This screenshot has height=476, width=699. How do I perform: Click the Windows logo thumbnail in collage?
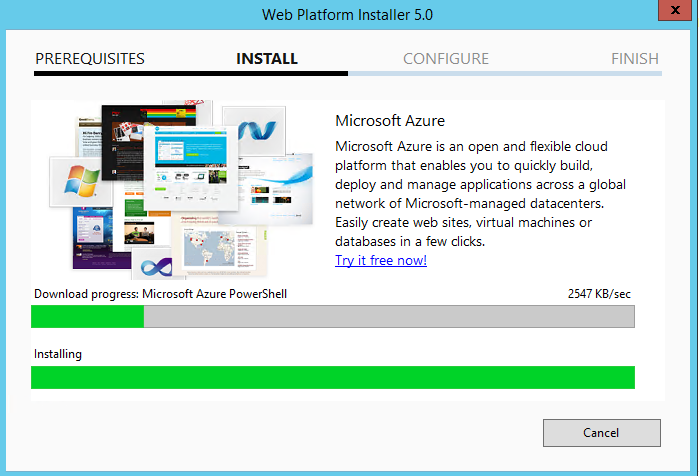click(x=81, y=181)
